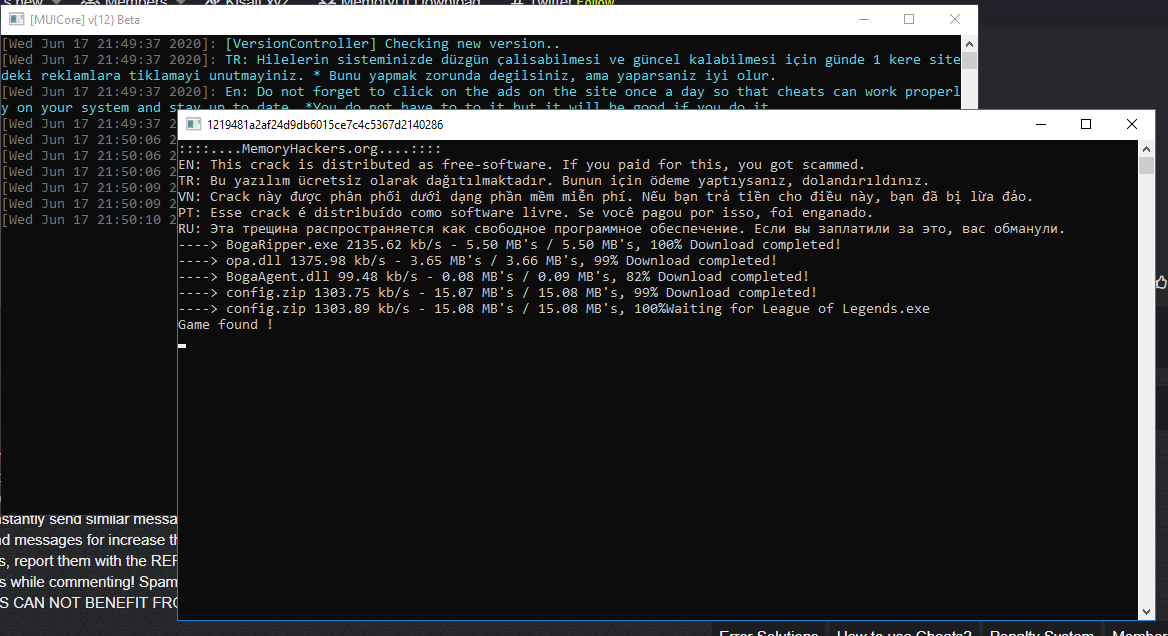
Task: Click the MUICore window title bar icon
Action: pos(16,19)
